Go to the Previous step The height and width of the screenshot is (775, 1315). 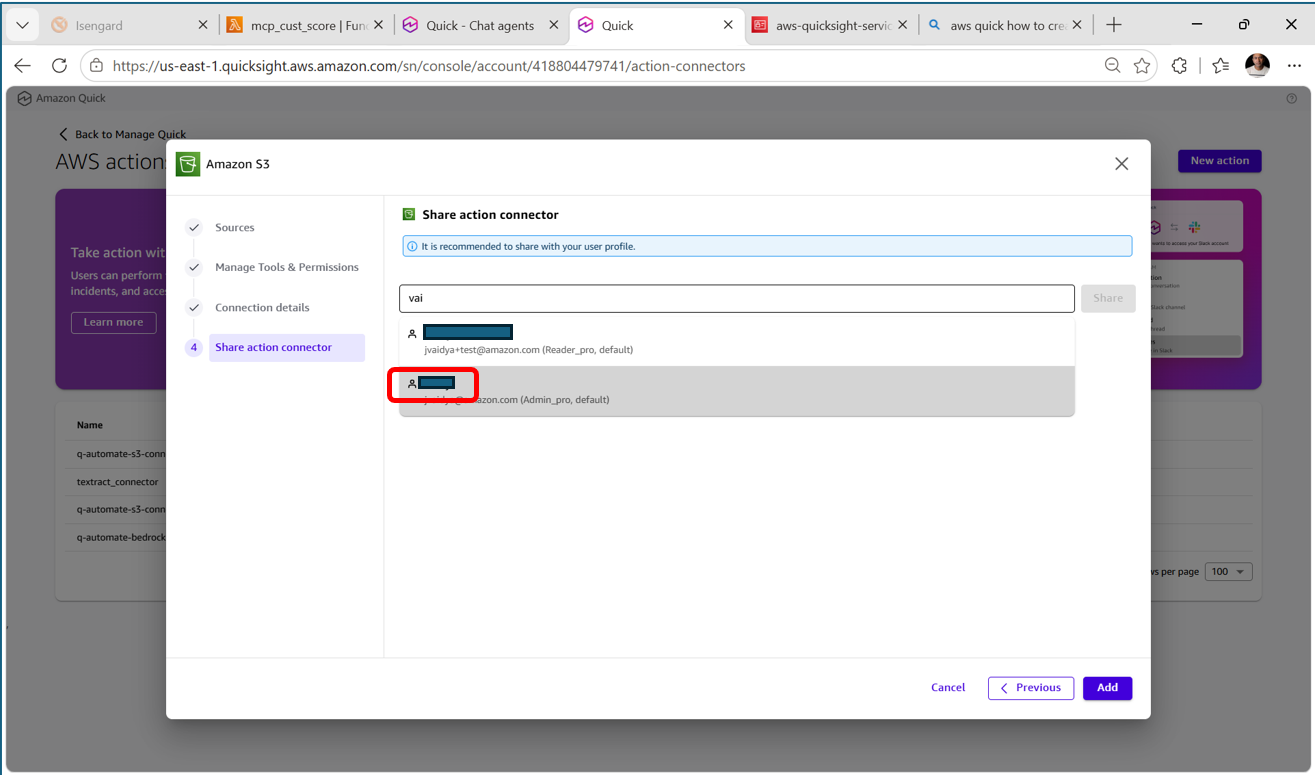pos(1031,688)
